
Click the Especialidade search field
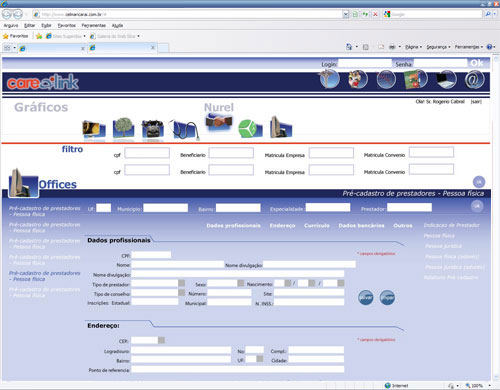pyautogui.click(x=328, y=208)
